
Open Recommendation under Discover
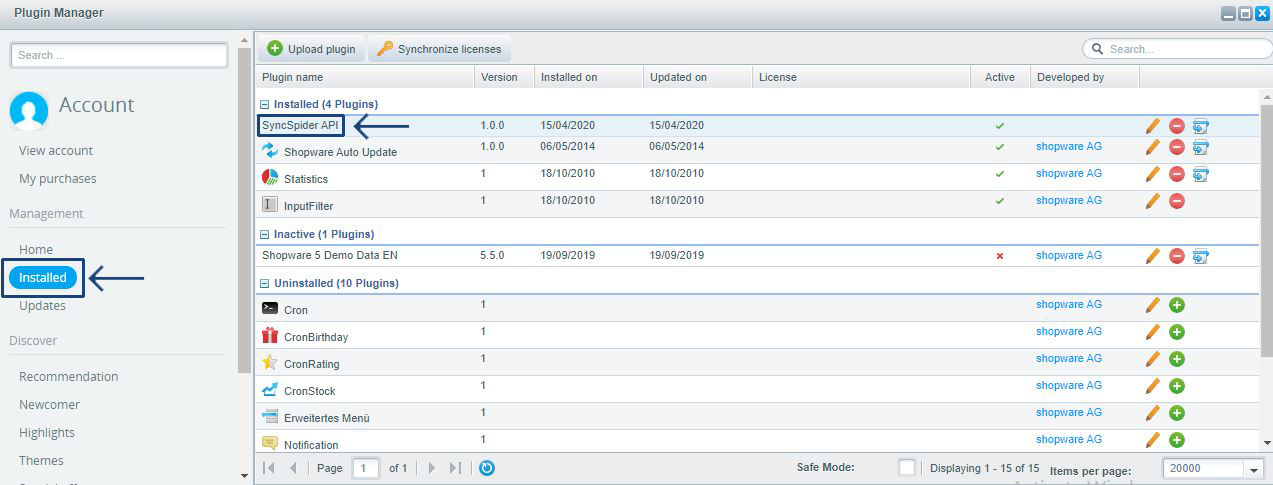69,377
